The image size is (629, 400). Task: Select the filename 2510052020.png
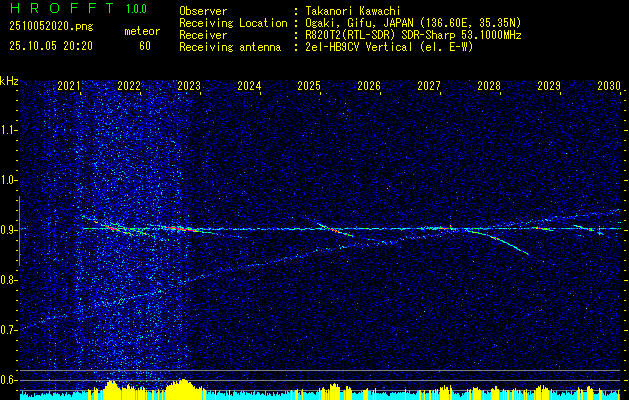[51, 27]
